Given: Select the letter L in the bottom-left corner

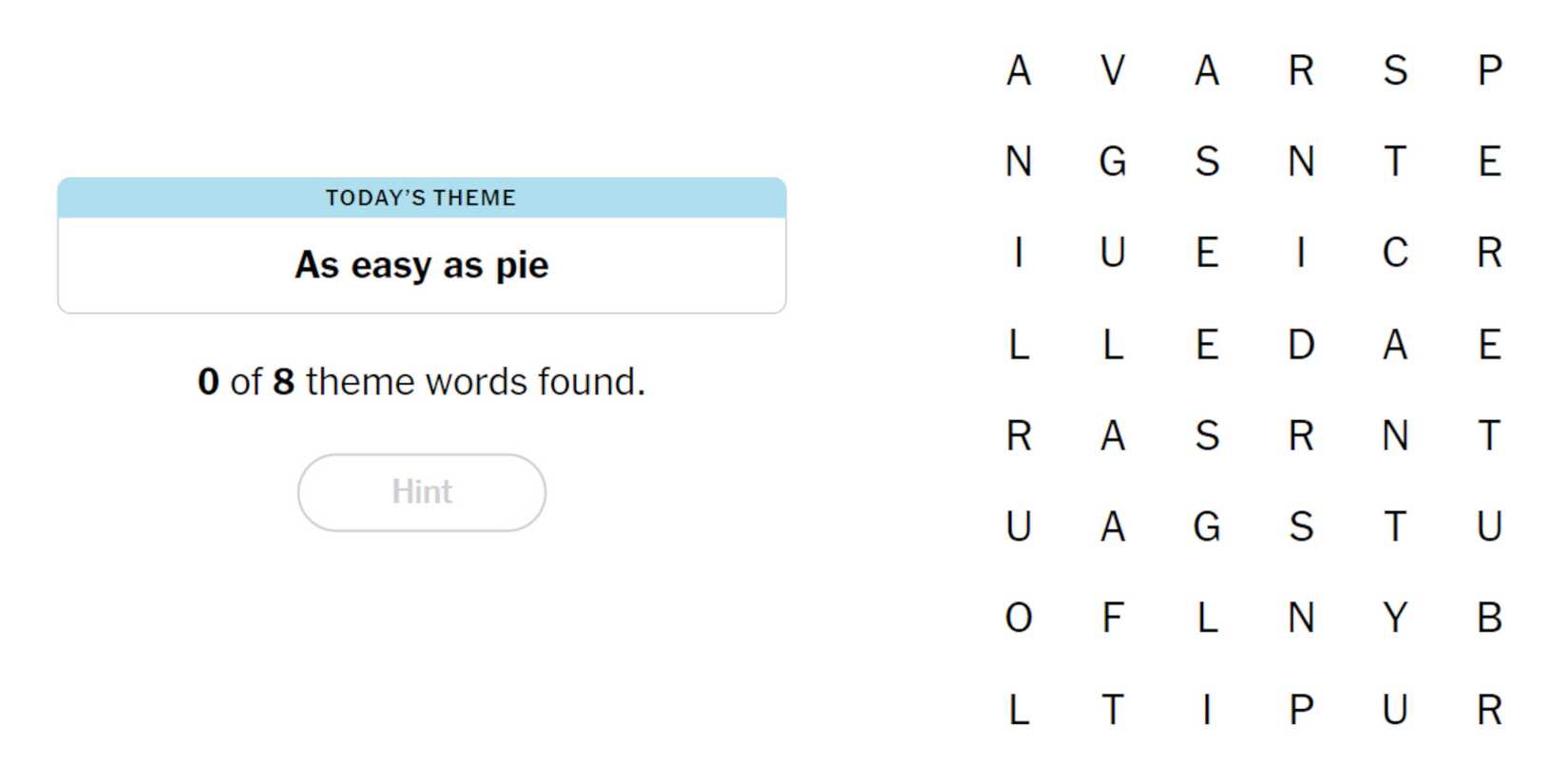Looking at the screenshot, I should 1019,709.
